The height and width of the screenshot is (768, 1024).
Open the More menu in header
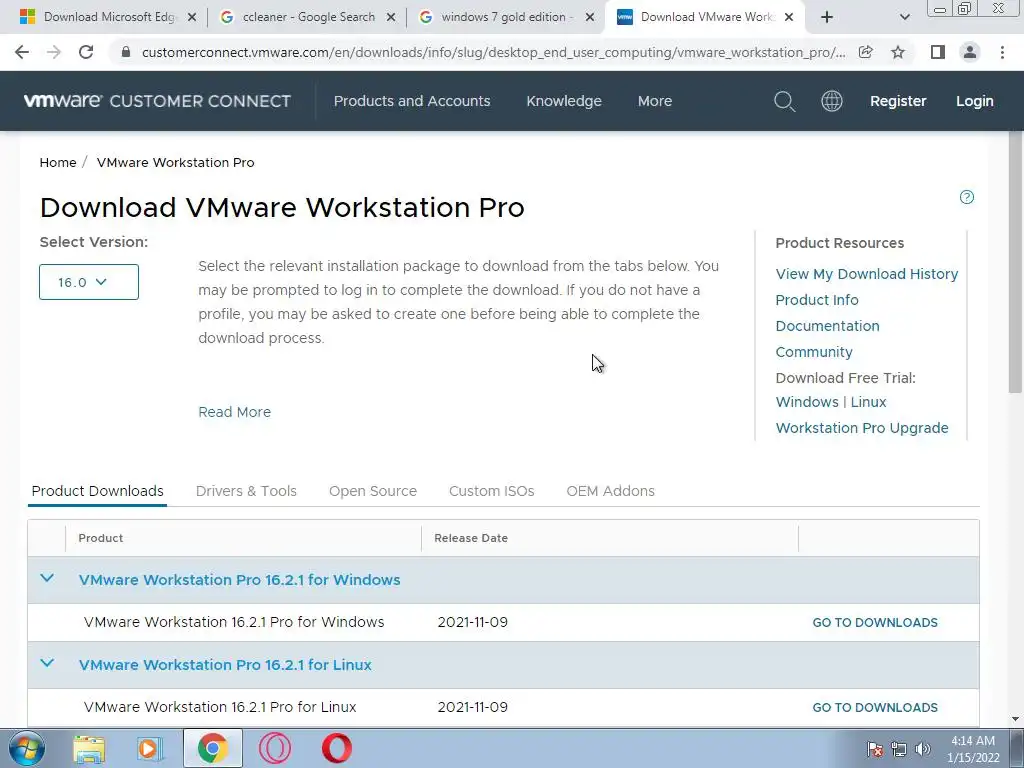pyautogui.click(x=655, y=101)
